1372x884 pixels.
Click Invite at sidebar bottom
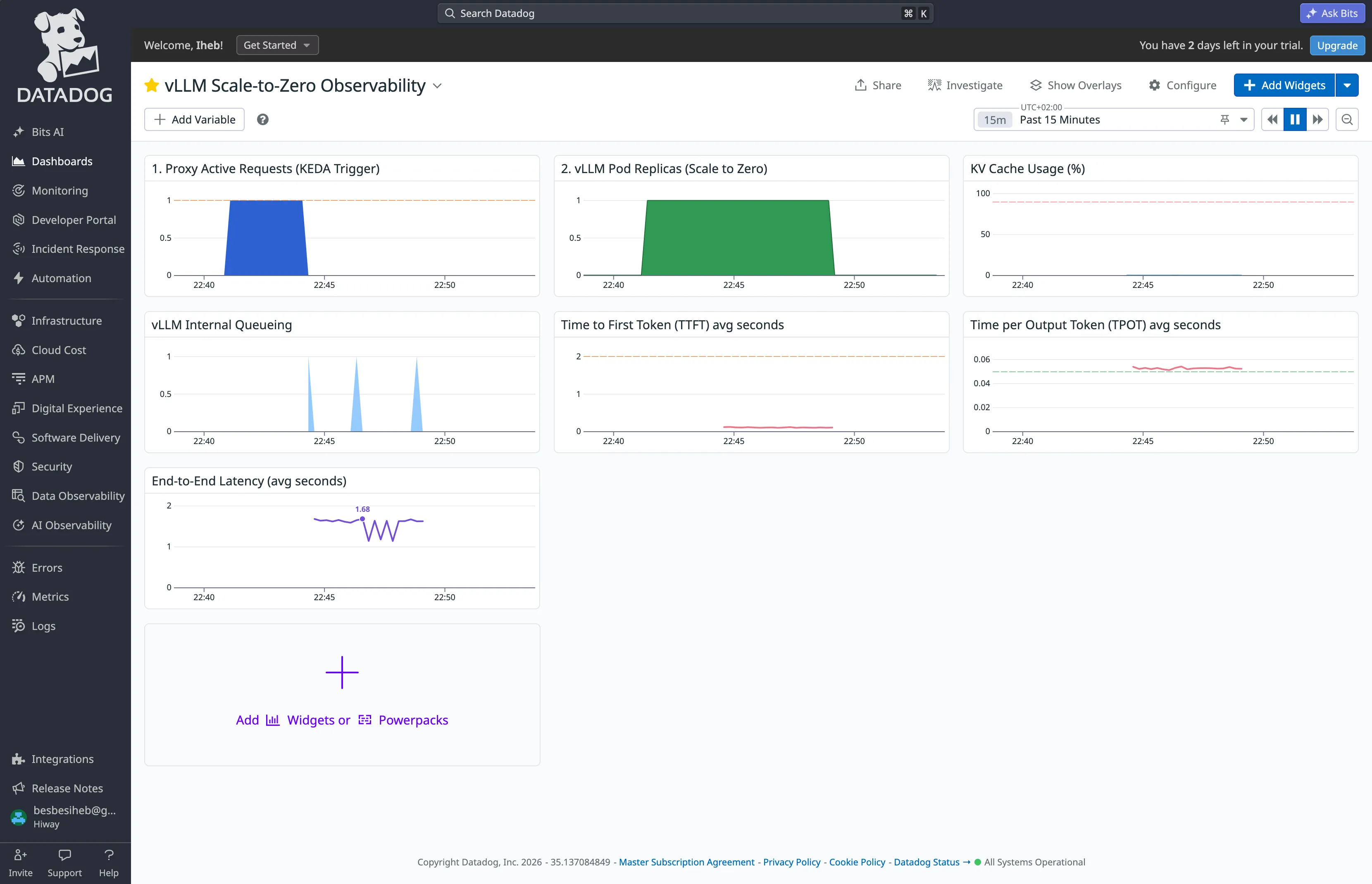point(21,863)
